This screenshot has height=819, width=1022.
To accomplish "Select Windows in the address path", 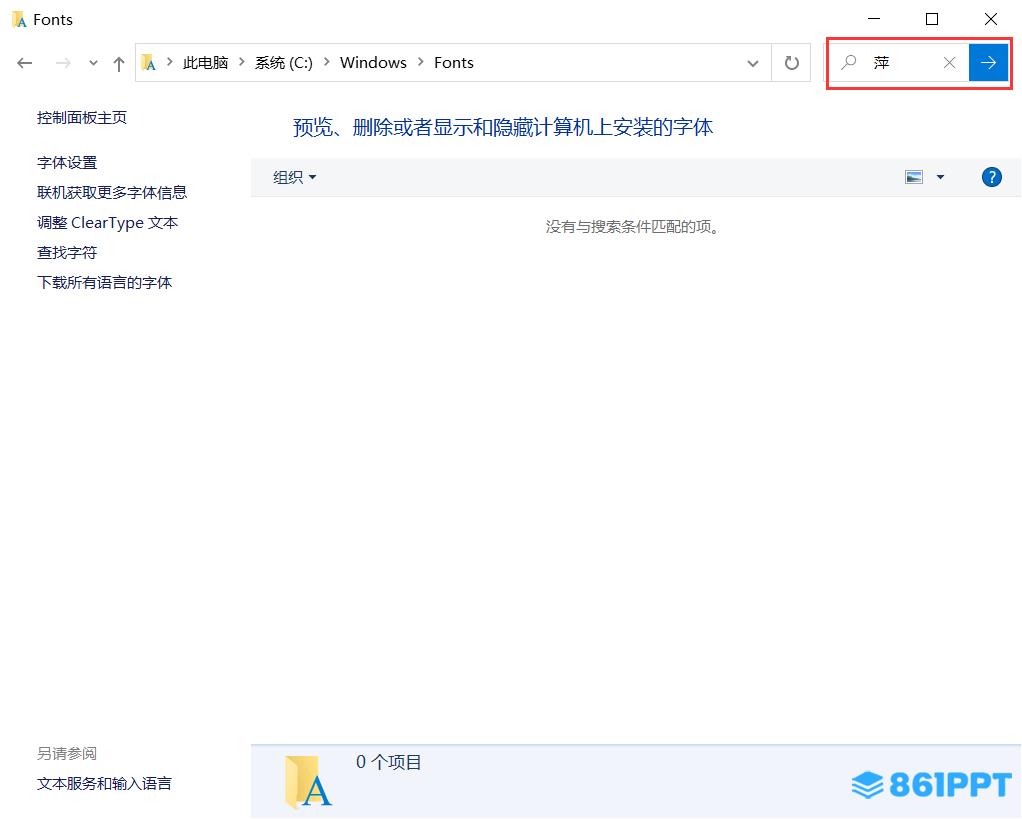I will [373, 63].
